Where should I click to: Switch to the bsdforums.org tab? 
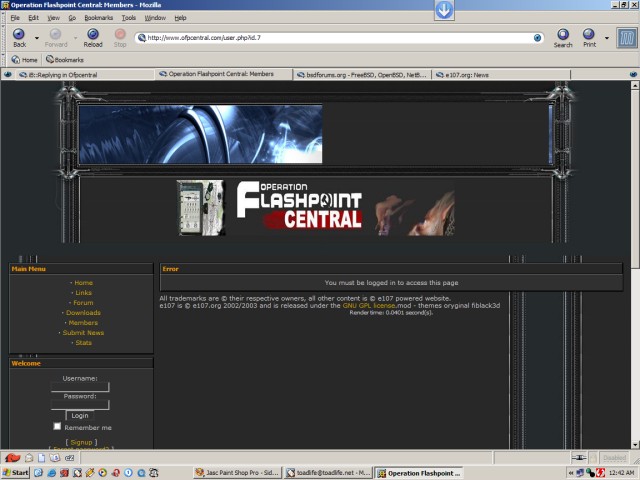(x=365, y=74)
